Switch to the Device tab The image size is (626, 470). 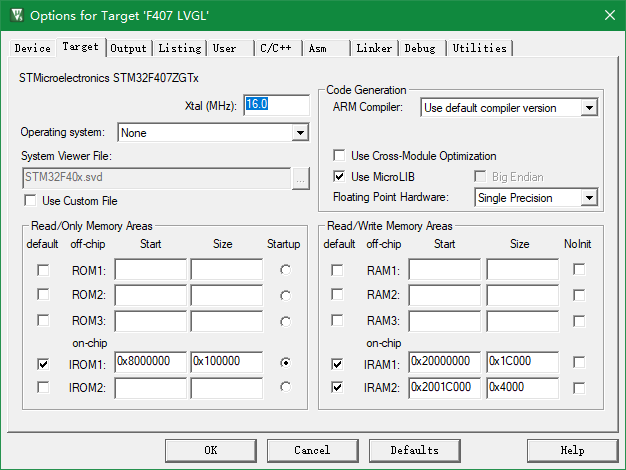(33, 48)
